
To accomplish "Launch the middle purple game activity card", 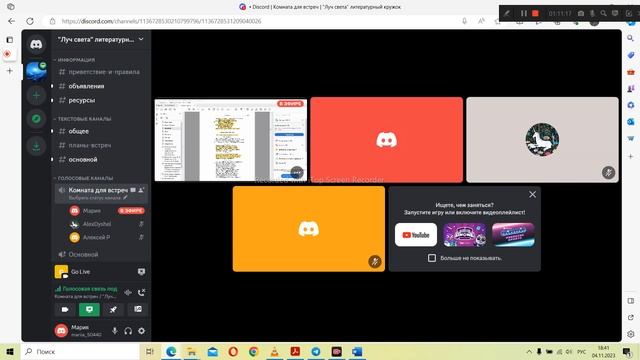I will point(464,235).
